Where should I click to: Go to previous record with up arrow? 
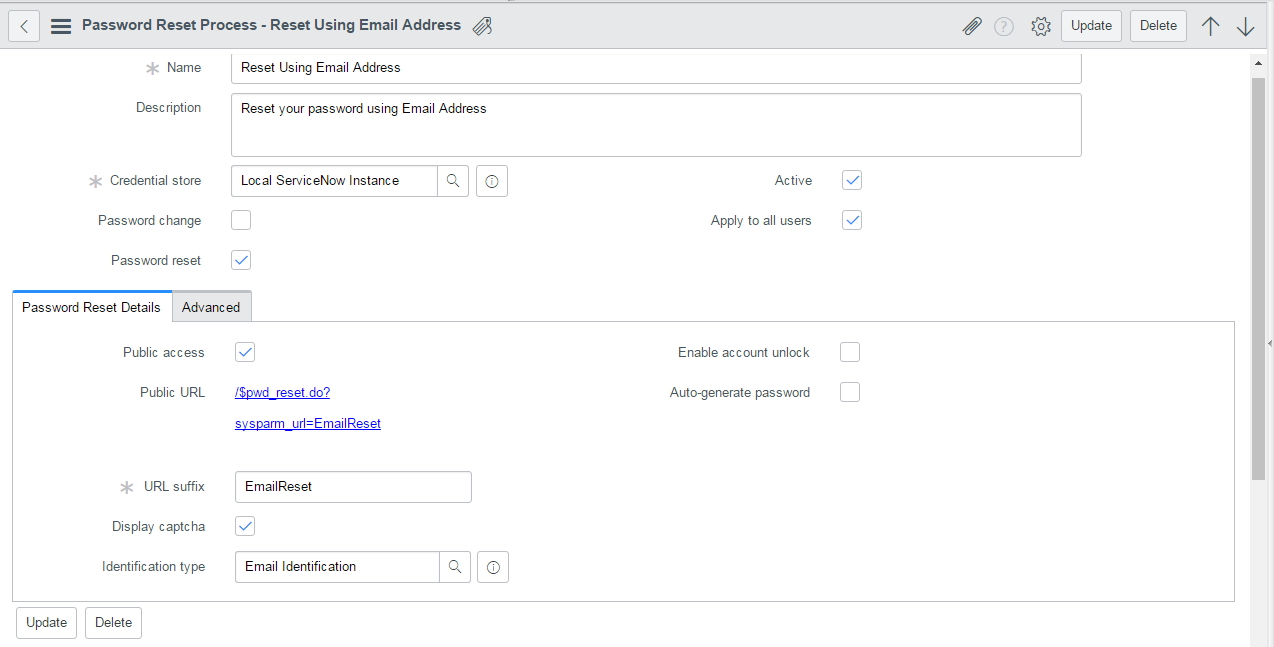[x=1210, y=25]
